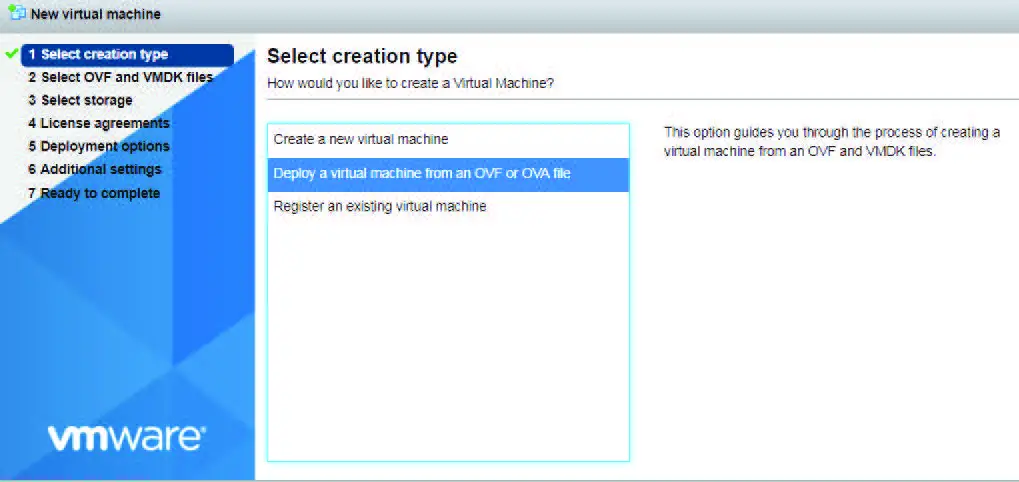The image size is (1019, 482).
Task: Go to step 1 Select creation type
Action: click(127, 55)
